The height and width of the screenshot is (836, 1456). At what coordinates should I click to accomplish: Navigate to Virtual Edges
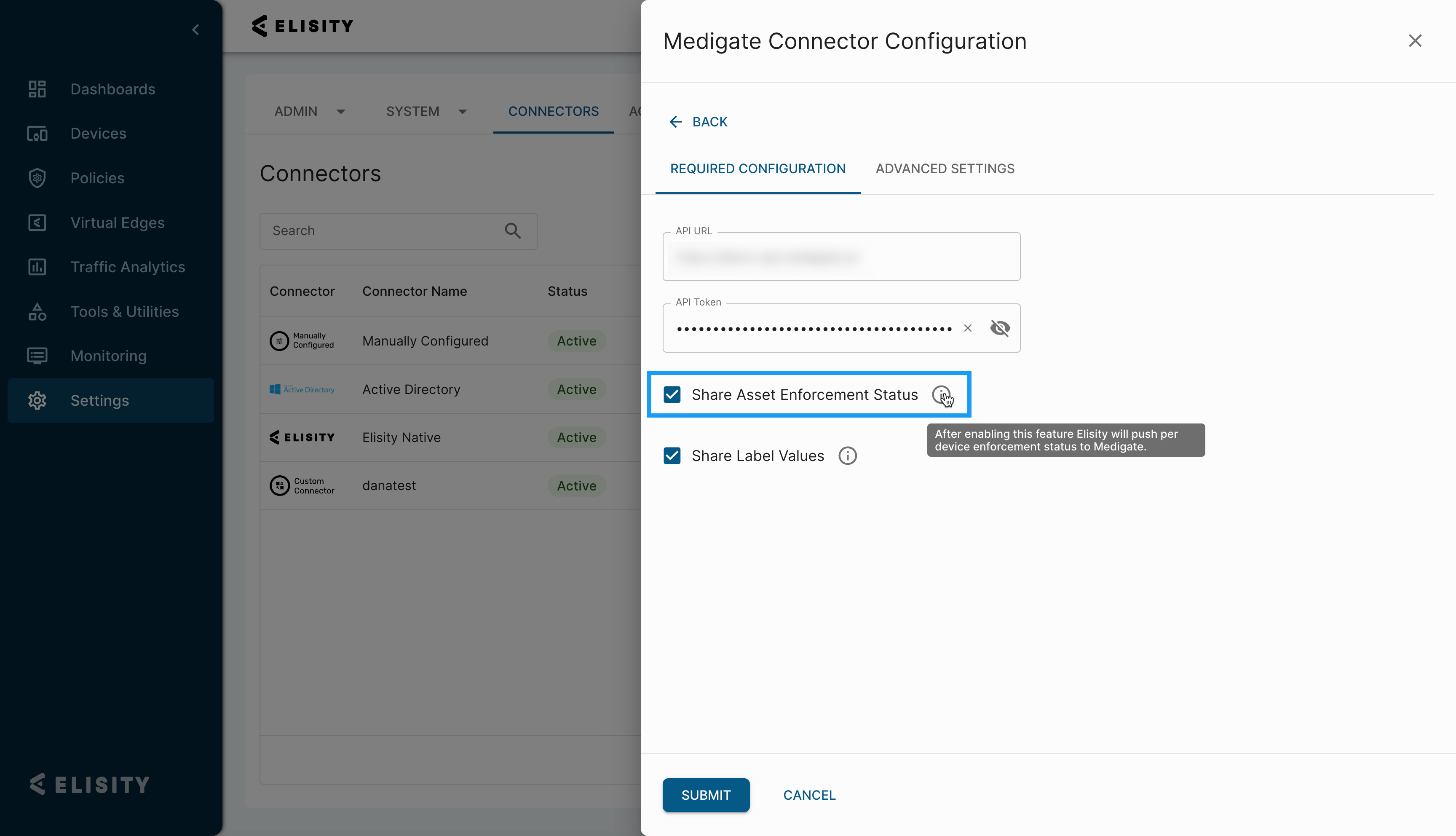click(x=117, y=223)
